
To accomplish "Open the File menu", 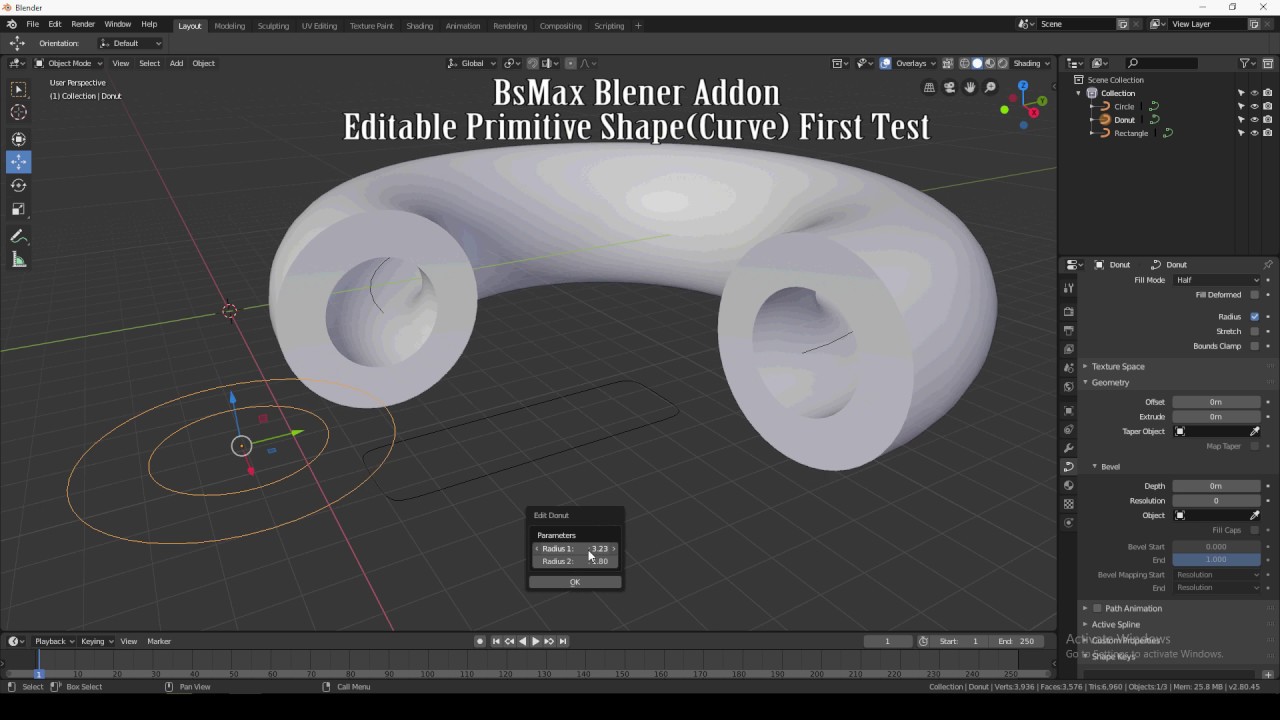I will tap(32, 24).
